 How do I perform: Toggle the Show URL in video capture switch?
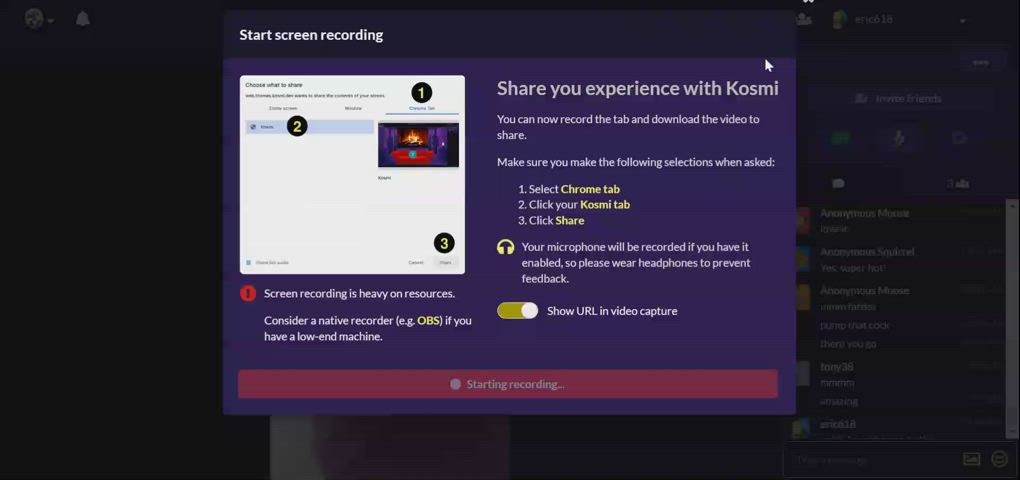517,311
